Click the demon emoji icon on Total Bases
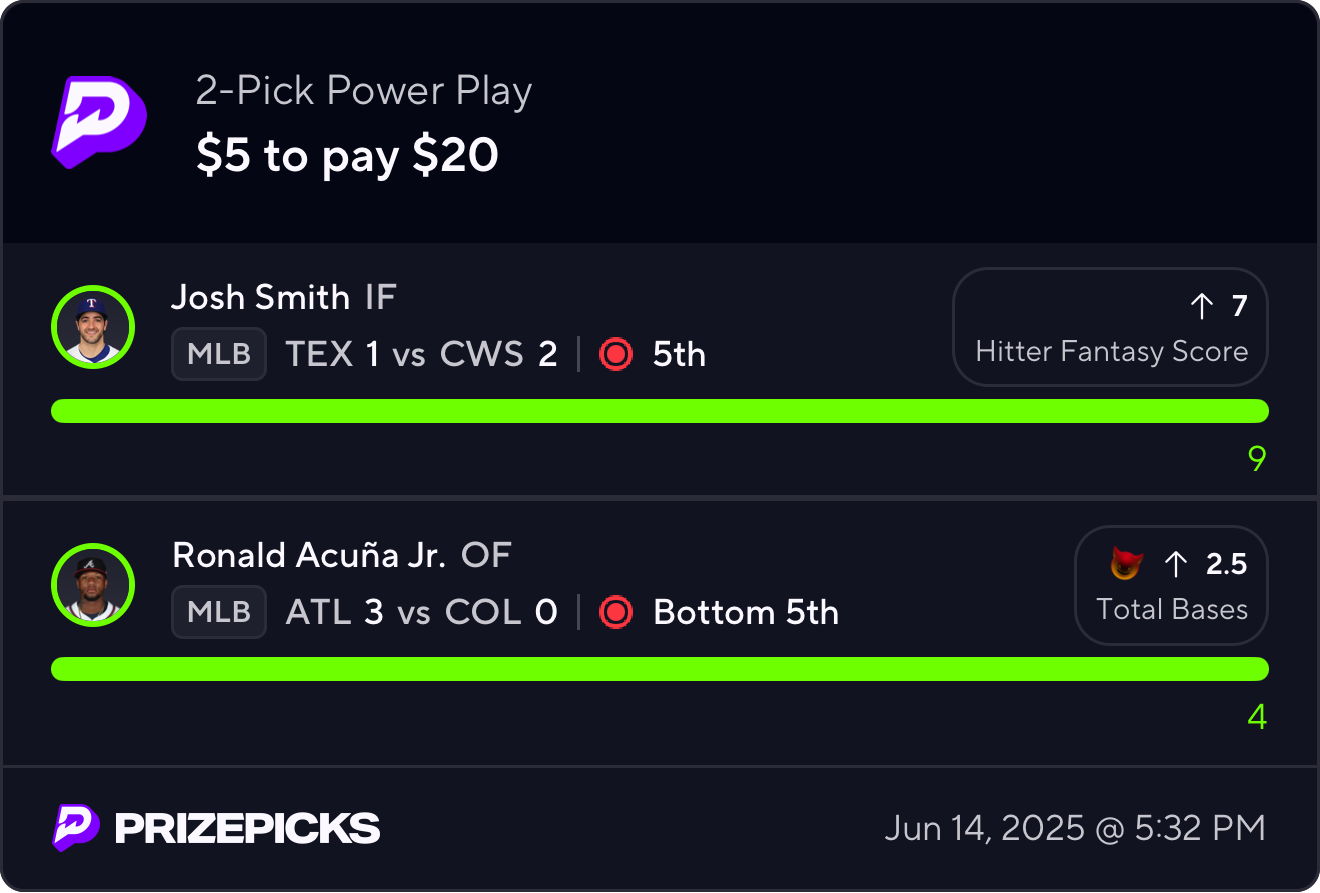Screen dimensions: 1320x893 [x=1127, y=565]
